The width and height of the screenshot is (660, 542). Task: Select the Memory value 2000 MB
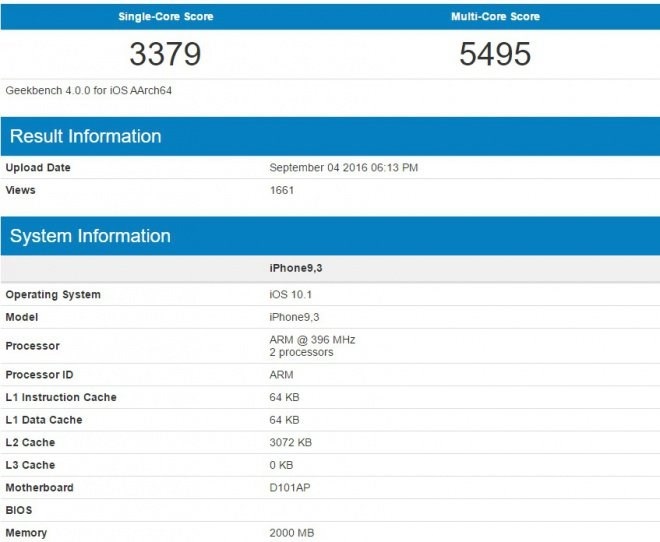click(x=292, y=533)
